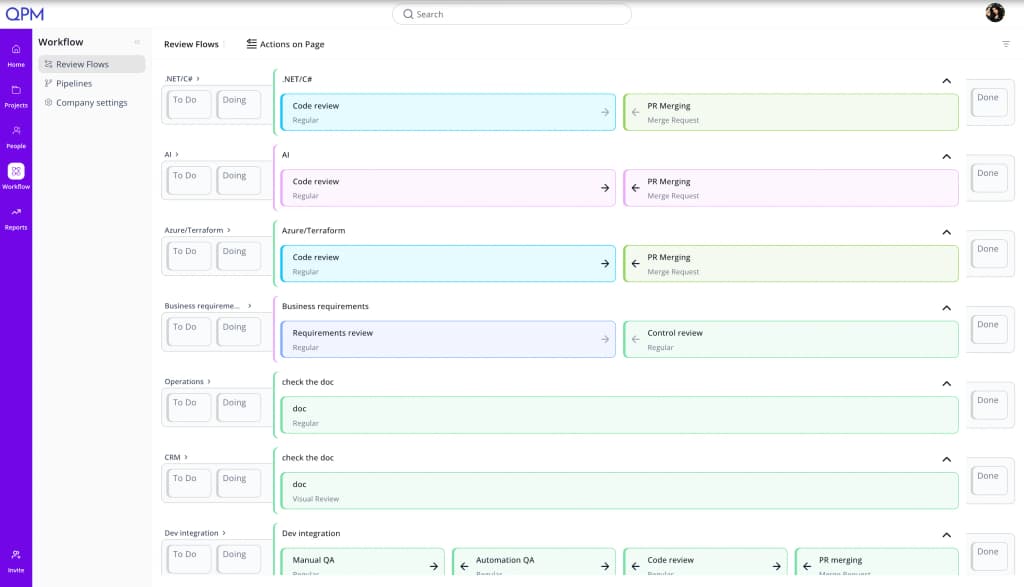Collapse the .NET/C# flow chevron
Viewport: 1024px width, 587px height.
[946, 81]
